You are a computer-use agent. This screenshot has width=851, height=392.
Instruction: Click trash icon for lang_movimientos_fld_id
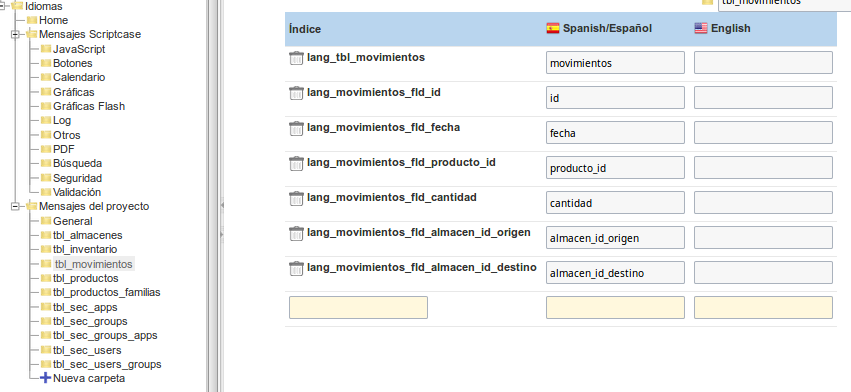(x=296, y=93)
